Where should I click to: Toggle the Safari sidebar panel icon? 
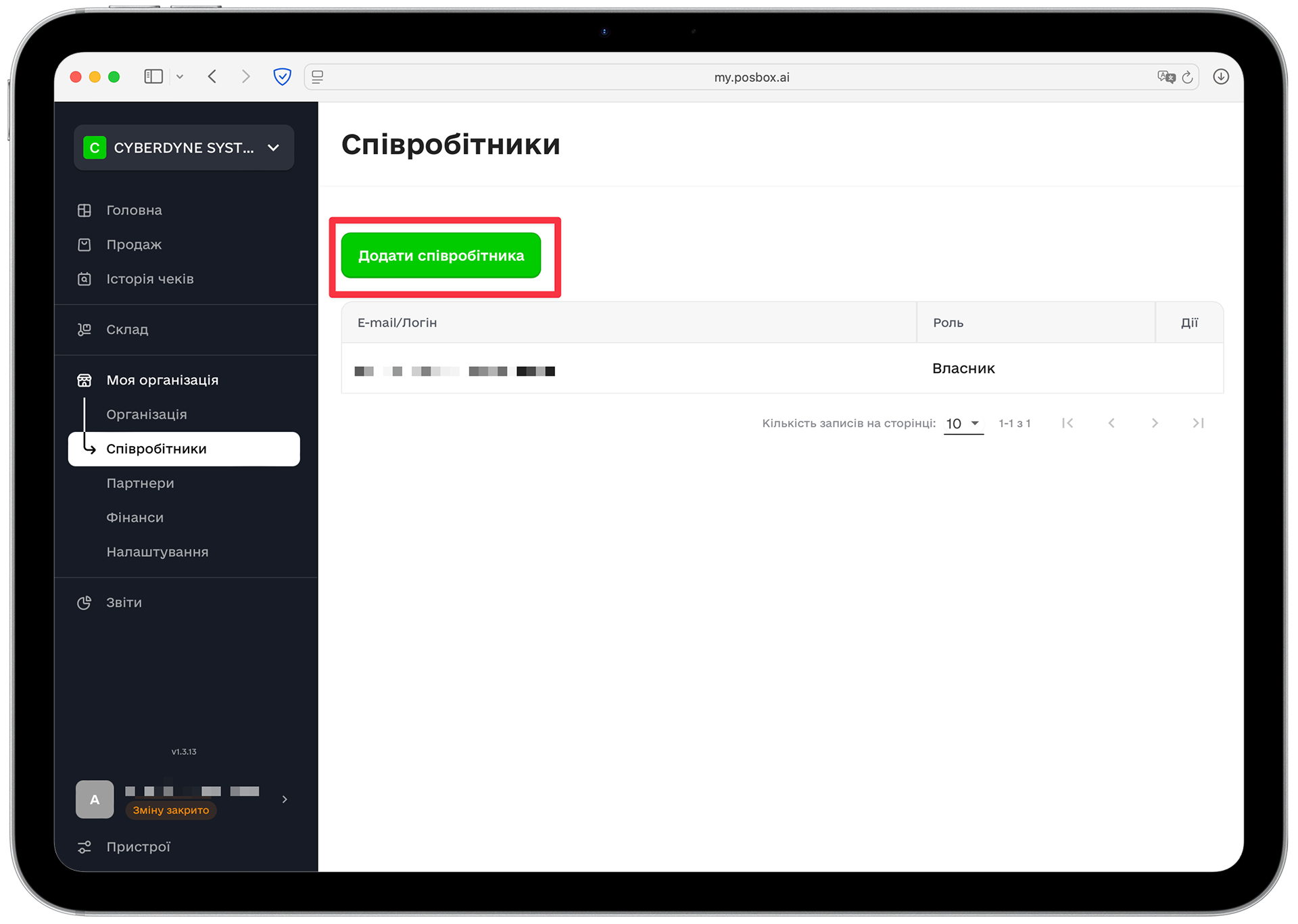click(153, 77)
